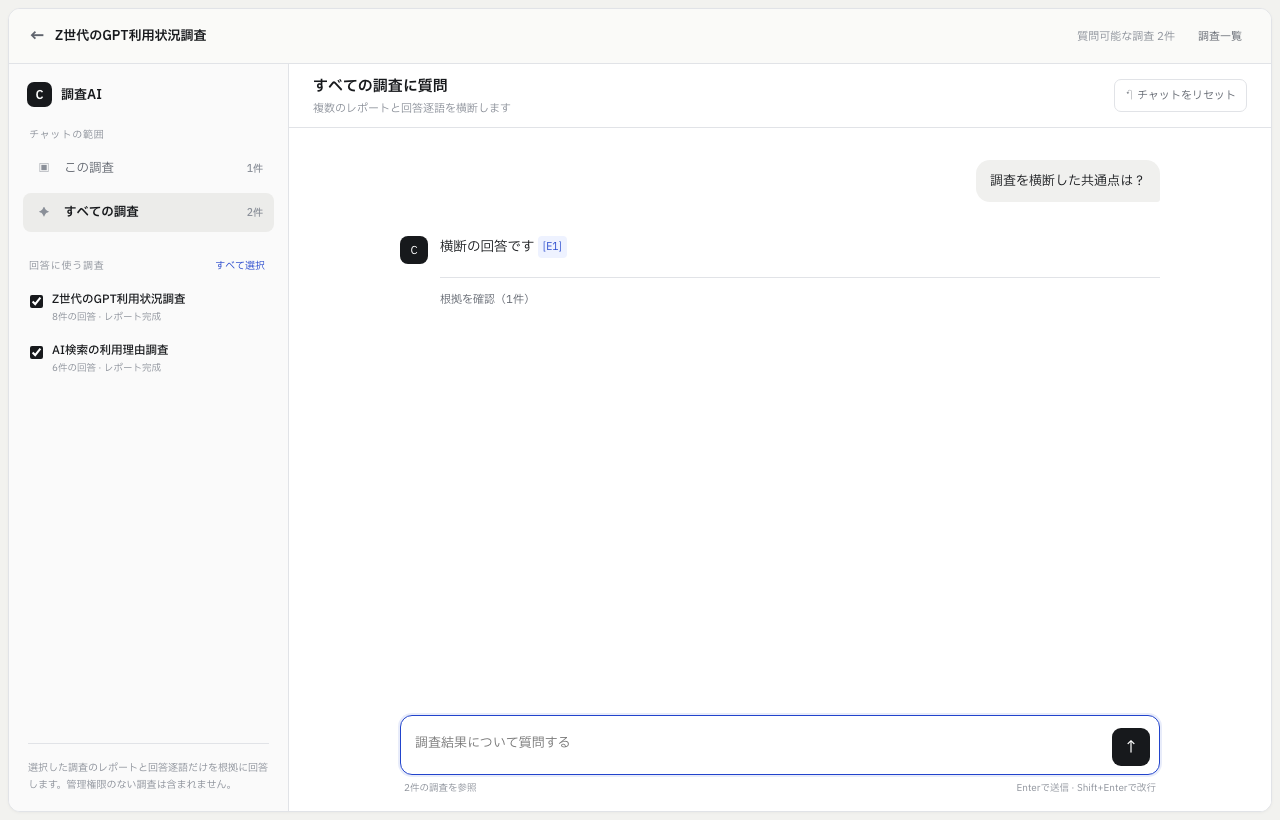Click the 横断の回答です answer text
The image size is (1280, 820).
(487, 246)
